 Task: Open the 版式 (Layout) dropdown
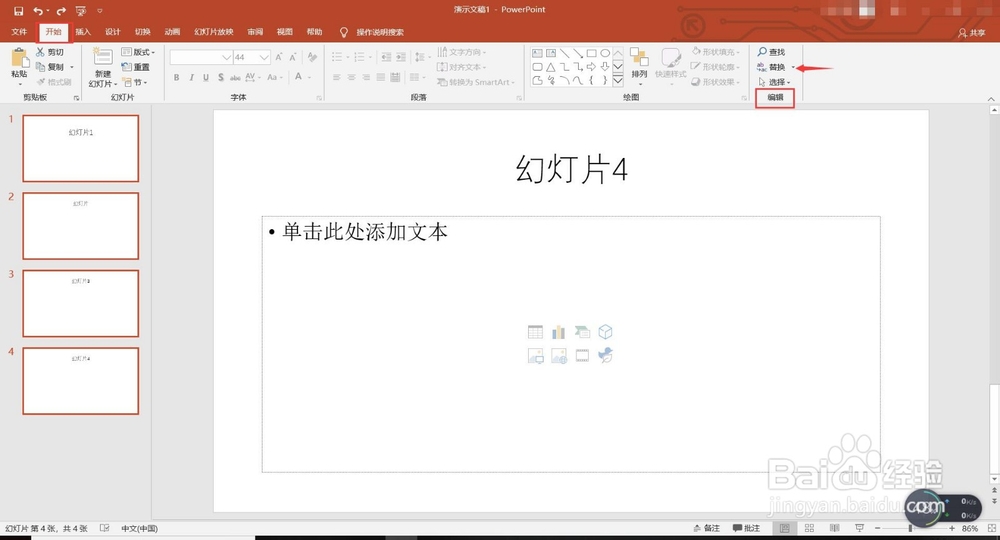point(138,52)
